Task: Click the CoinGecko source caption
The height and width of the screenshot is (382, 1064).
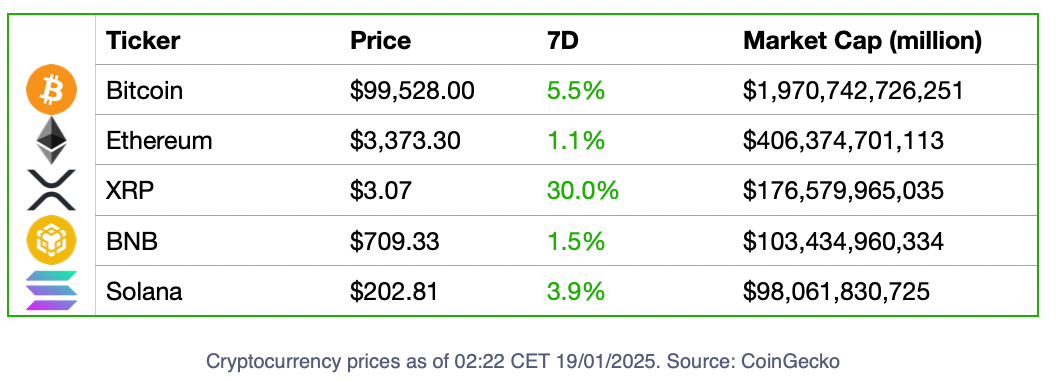Action: 522,360
